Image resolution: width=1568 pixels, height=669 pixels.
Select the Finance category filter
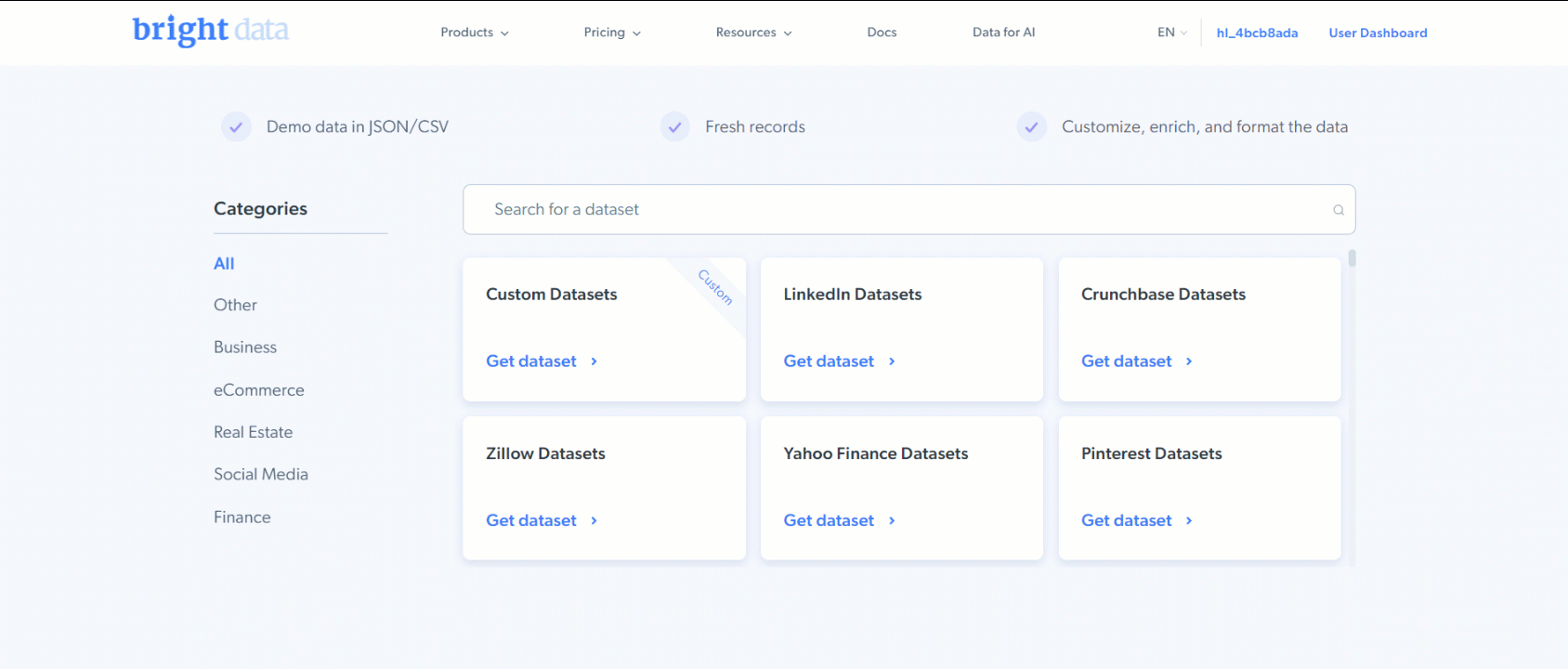[242, 517]
